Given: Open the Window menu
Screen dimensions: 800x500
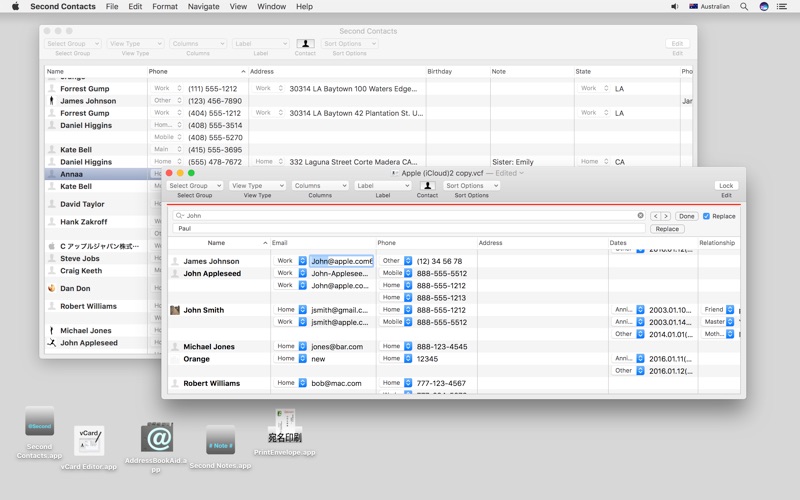Looking at the screenshot, I should pos(271,7).
